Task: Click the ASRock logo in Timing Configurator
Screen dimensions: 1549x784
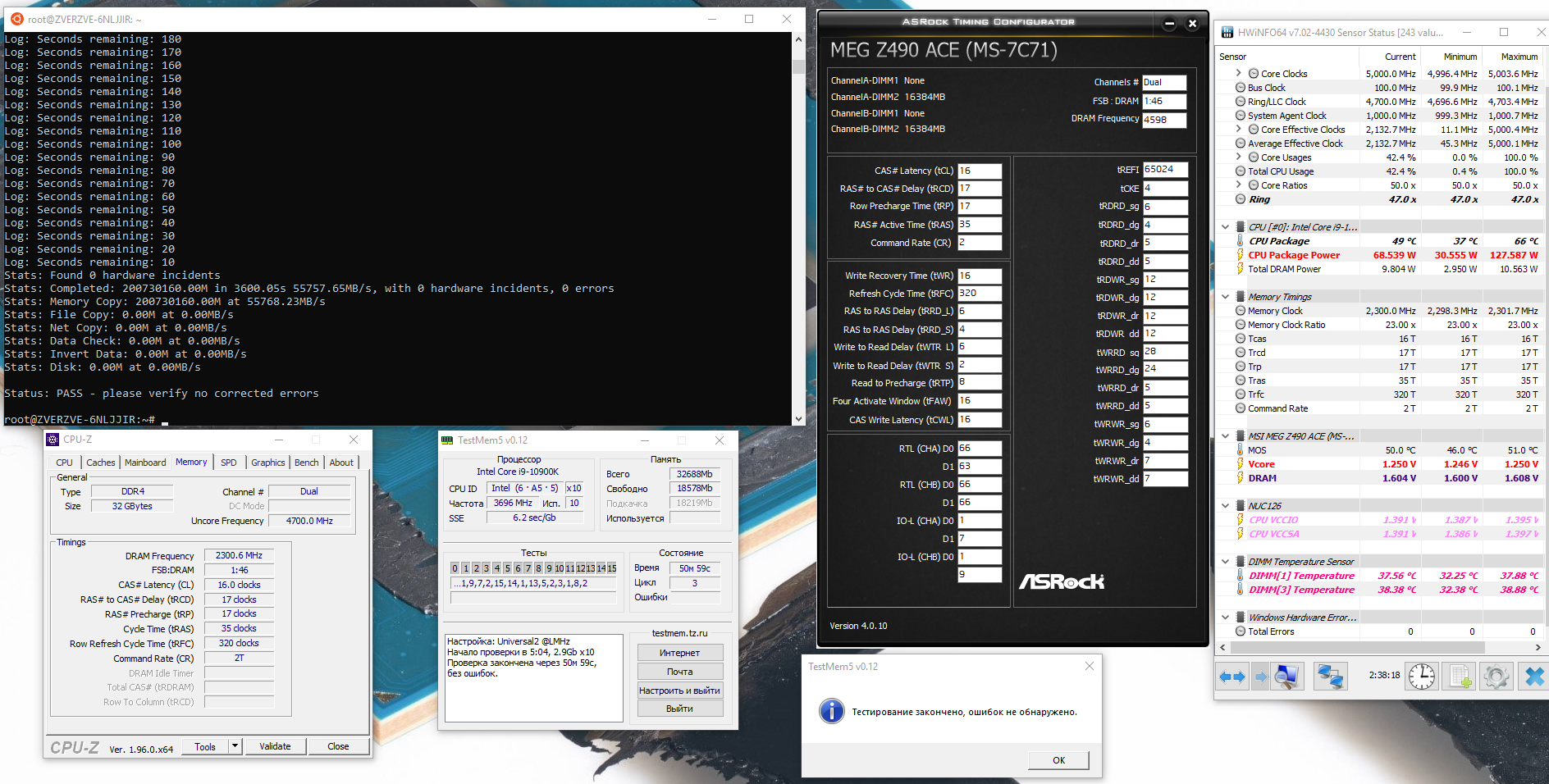Action: pyautogui.click(x=1062, y=581)
